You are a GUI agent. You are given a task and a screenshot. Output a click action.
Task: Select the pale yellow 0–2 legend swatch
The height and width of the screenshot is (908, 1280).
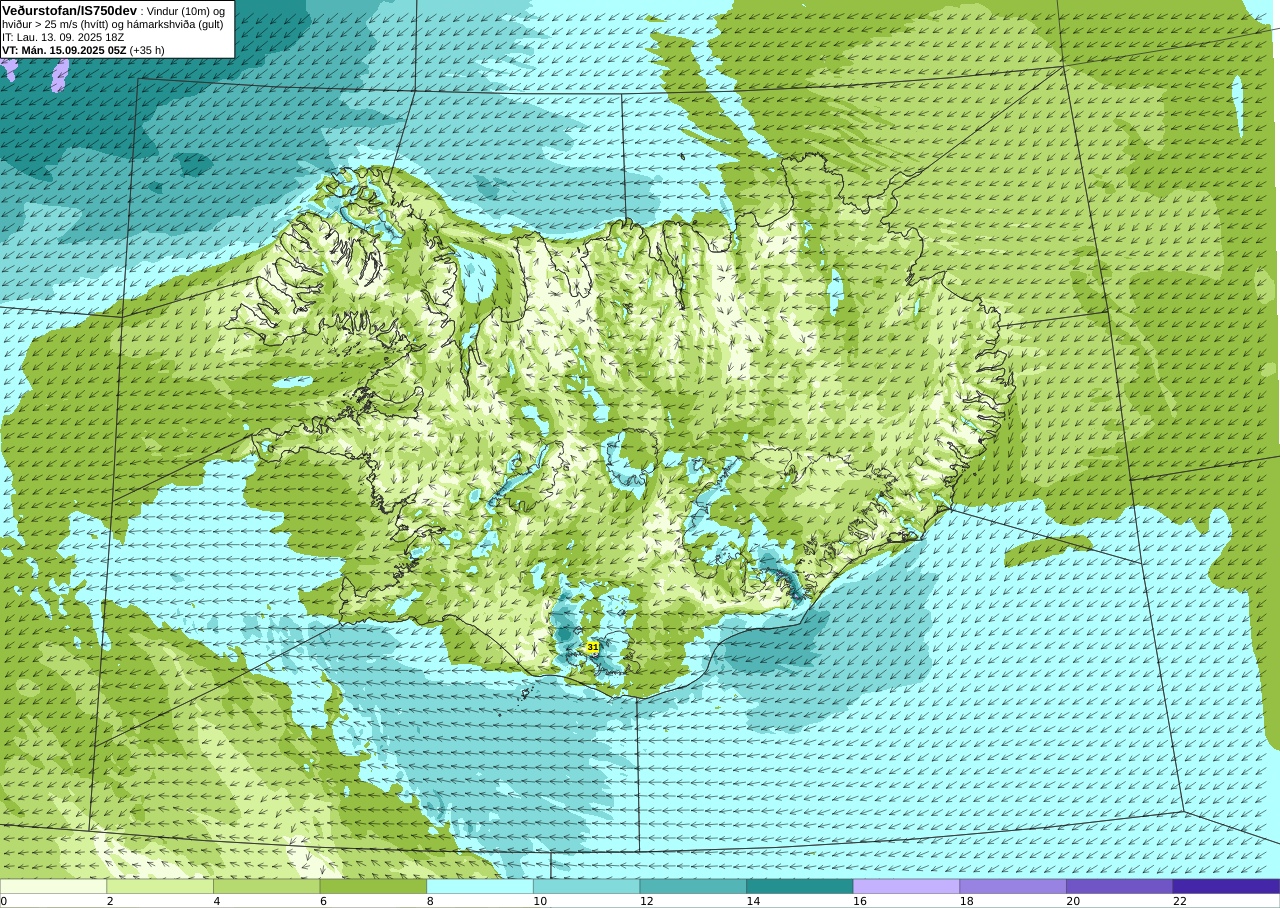[x=53, y=886]
